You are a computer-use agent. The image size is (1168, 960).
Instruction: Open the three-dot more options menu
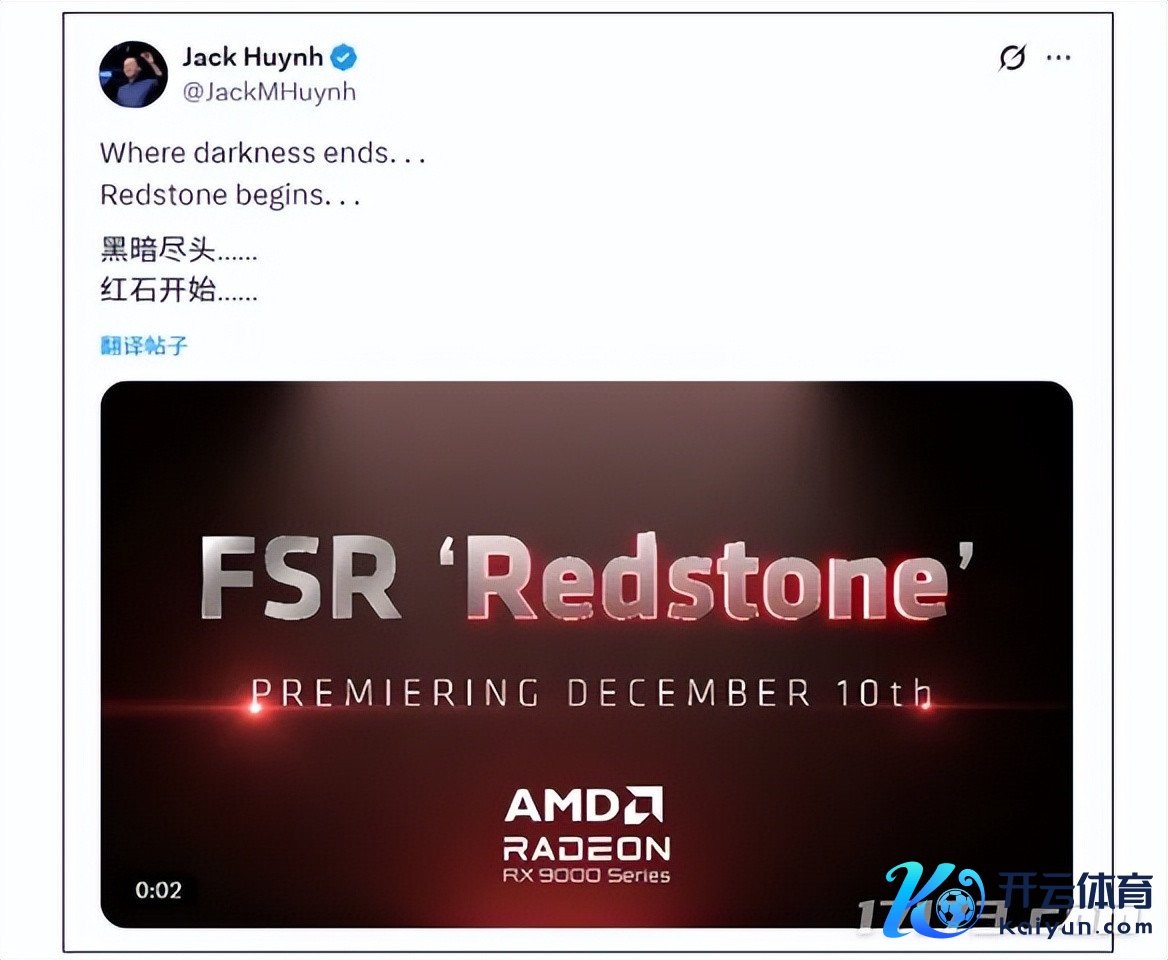coord(1058,57)
